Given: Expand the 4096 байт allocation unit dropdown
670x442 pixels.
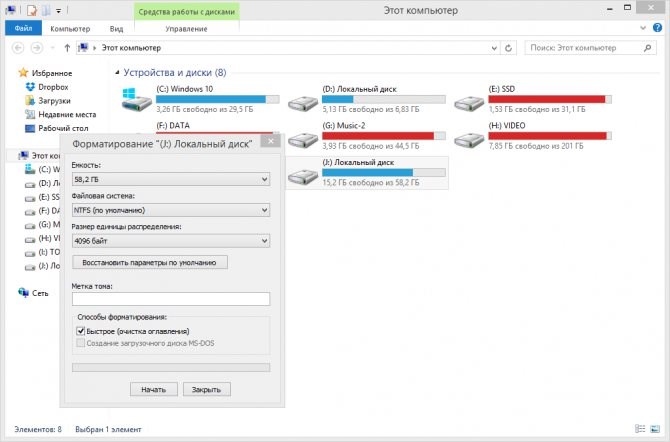Looking at the screenshot, I should pos(171,241).
